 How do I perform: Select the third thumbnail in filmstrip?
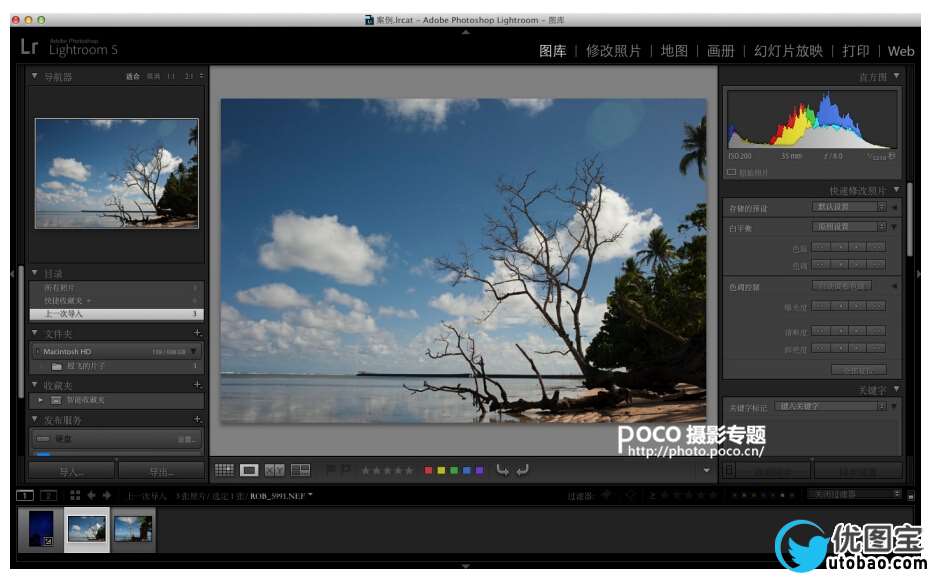[x=133, y=528]
